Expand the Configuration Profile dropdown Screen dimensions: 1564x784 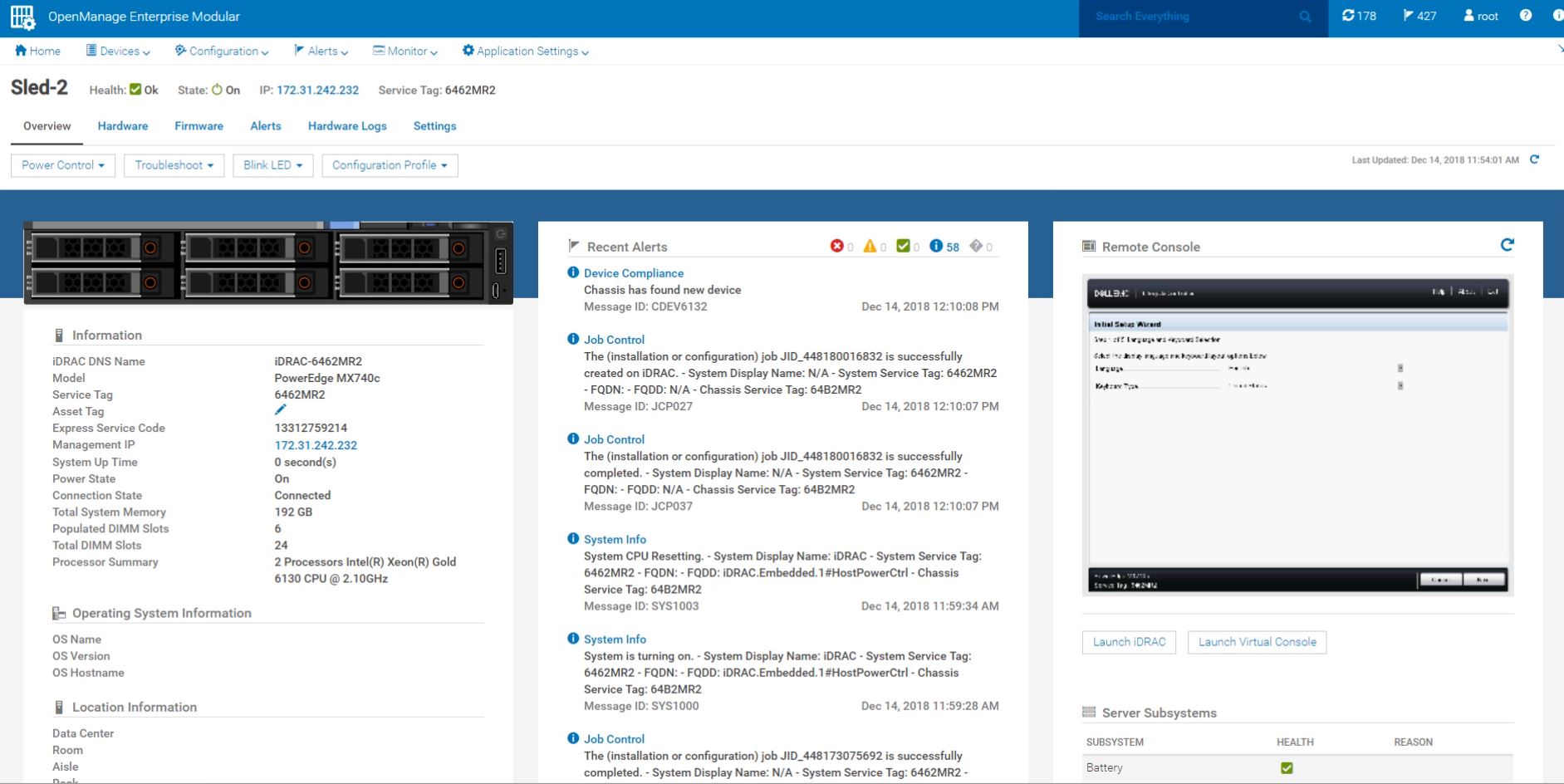[390, 165]
